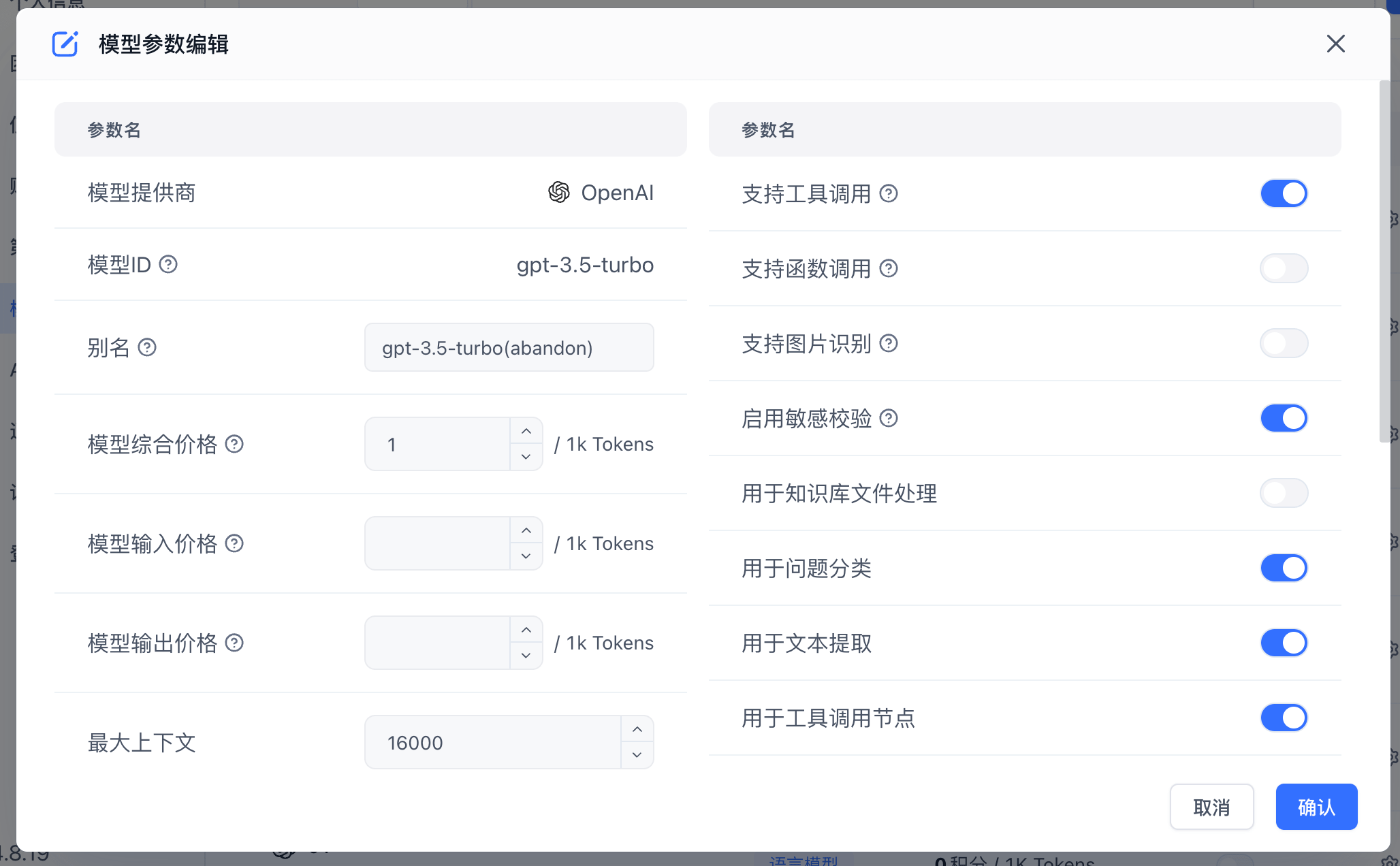This screenshot has width=1400, height=866.
Task: Increase 最大上下文 value with up arrow
Action: 637,730
